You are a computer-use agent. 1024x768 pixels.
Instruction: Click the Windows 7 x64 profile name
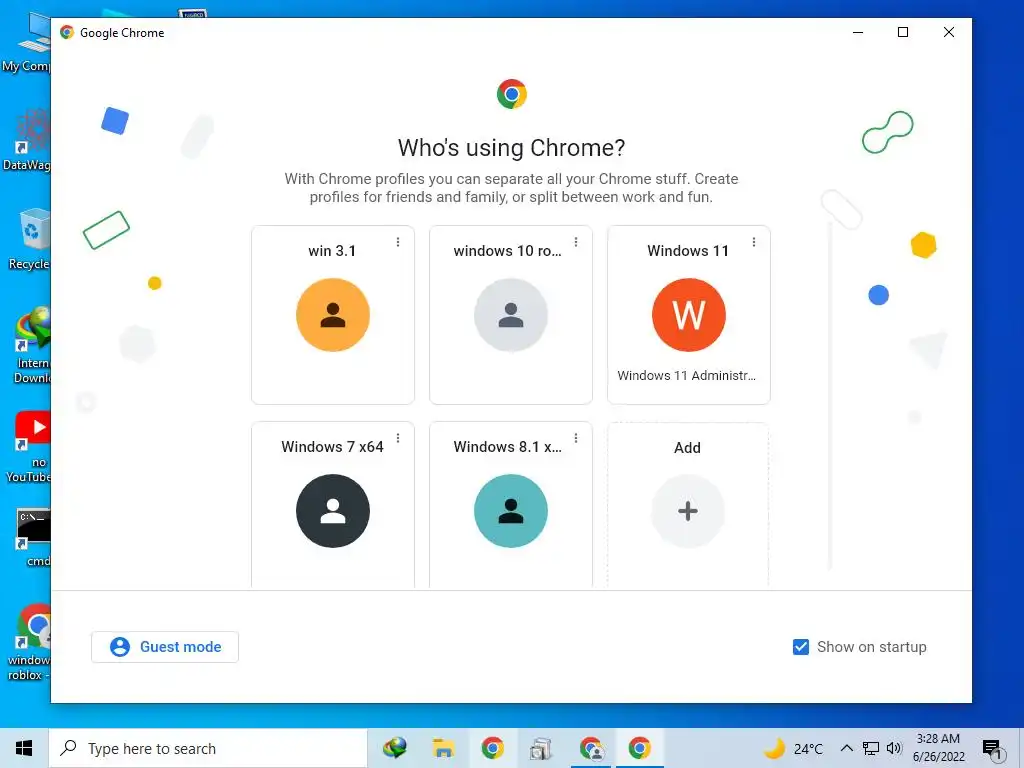(x=332, y=447)
